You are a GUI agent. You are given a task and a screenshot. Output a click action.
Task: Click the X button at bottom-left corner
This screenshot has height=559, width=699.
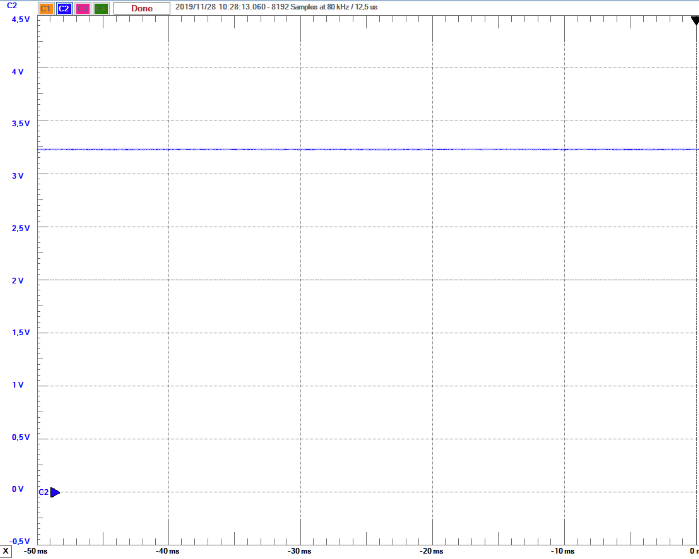tap(6, 551)
